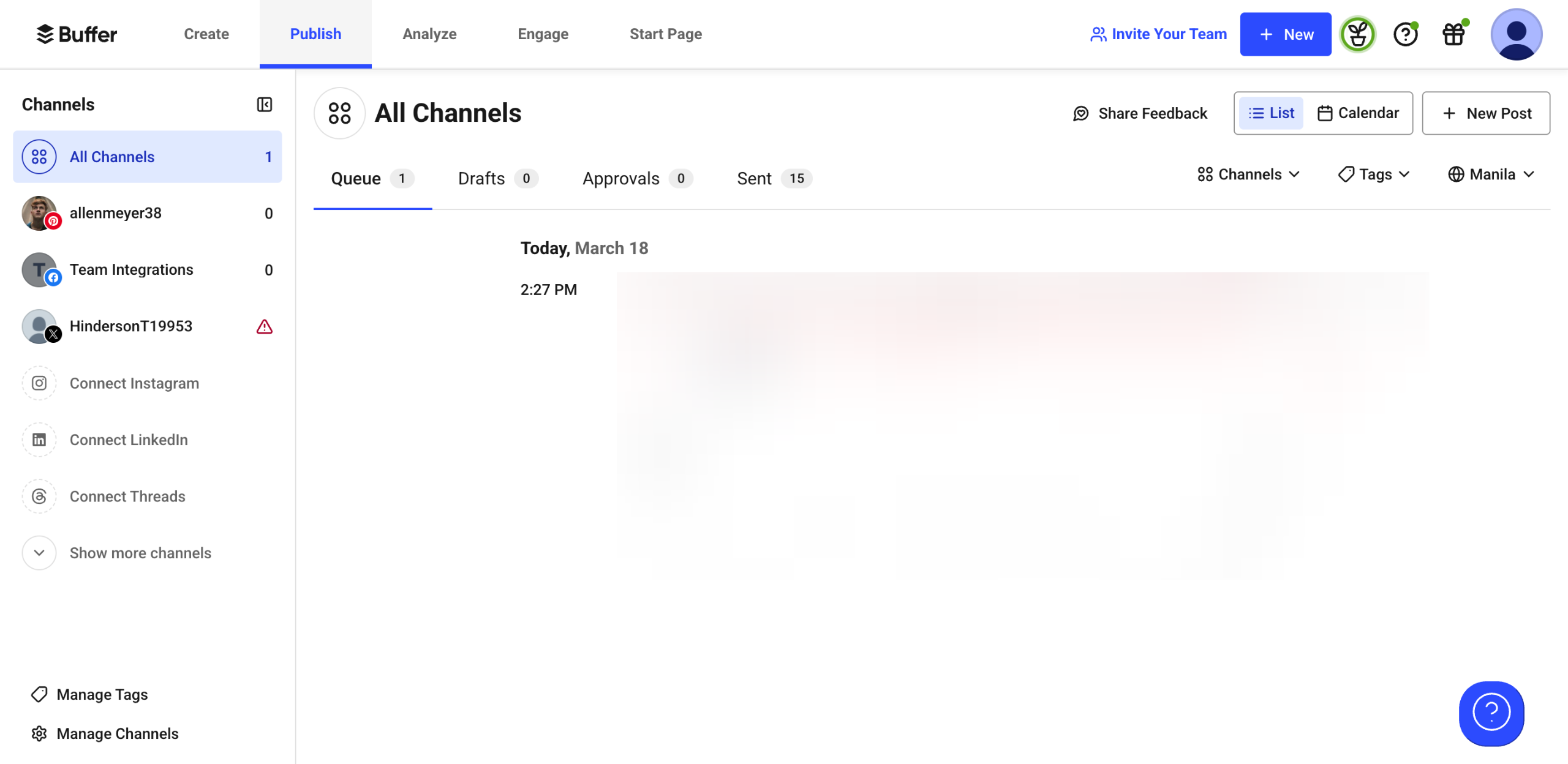The width and height of the screenshot is (1568, 764).
Task: Open the blue floating help widget
Action: [1491, 713]
